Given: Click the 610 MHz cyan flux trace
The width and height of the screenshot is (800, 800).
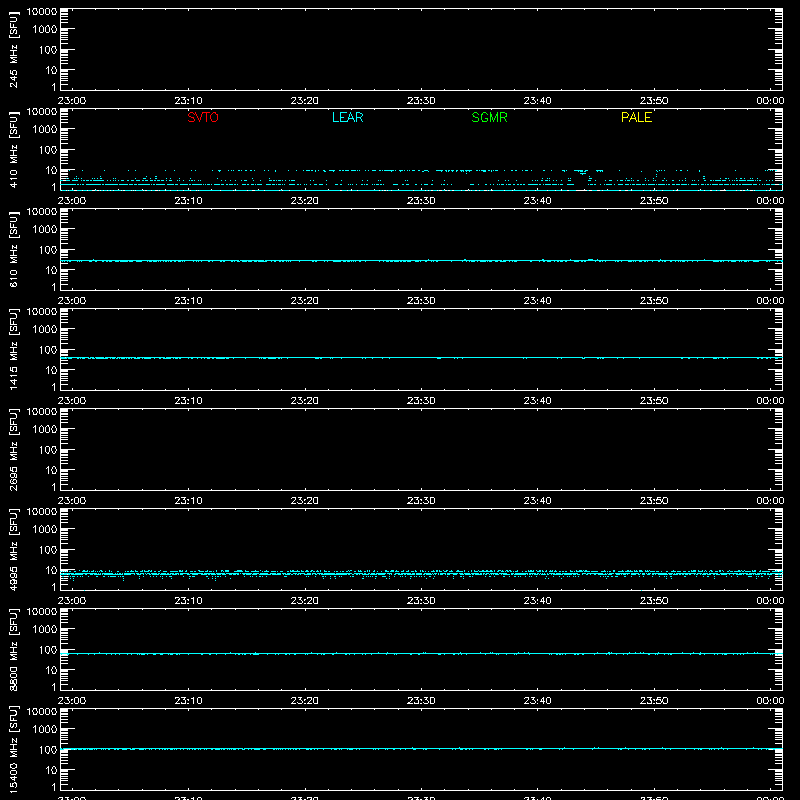Looking at the screenshot, I should pyautogui.click(x=421, y=261).
